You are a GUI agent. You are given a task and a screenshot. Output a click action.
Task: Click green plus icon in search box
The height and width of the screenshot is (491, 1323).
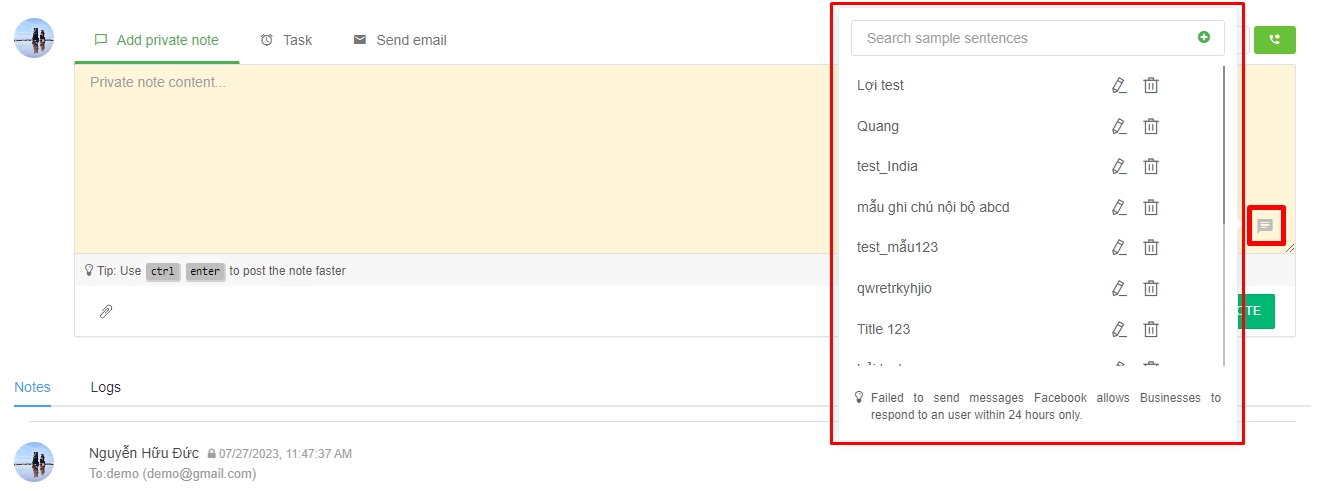[x=1204, y=38]
